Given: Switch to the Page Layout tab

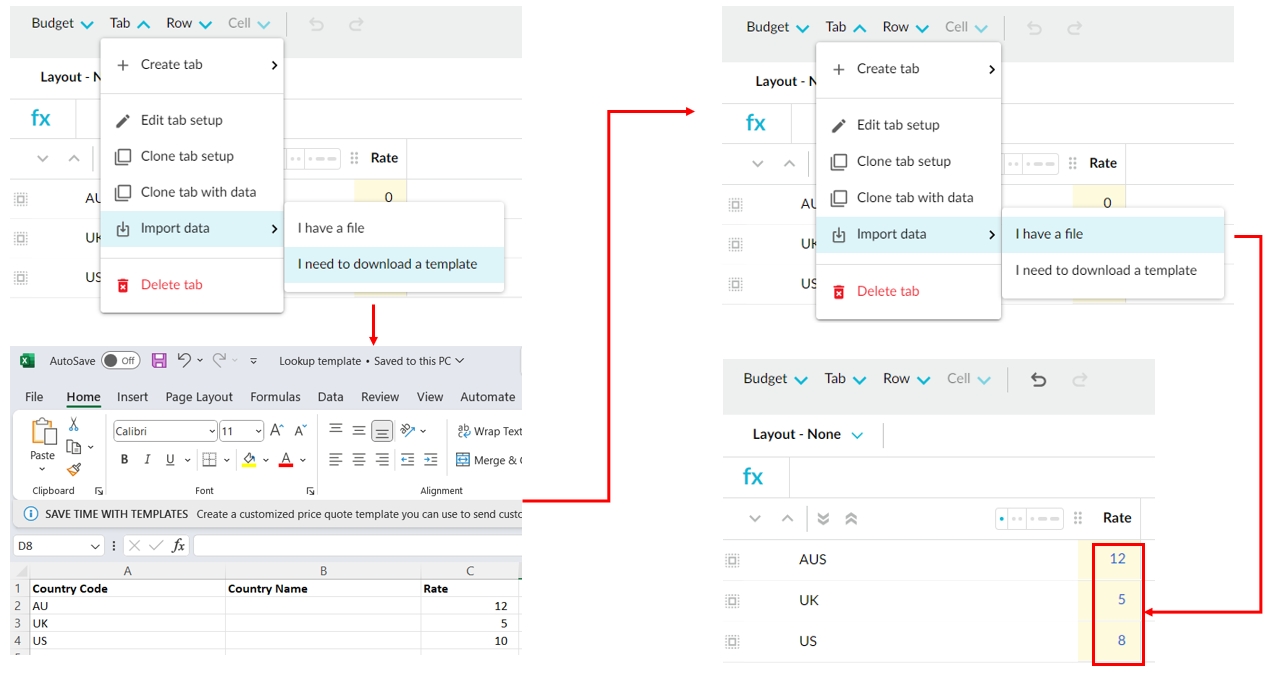Looking at the screenshot, I should [199, 397].
